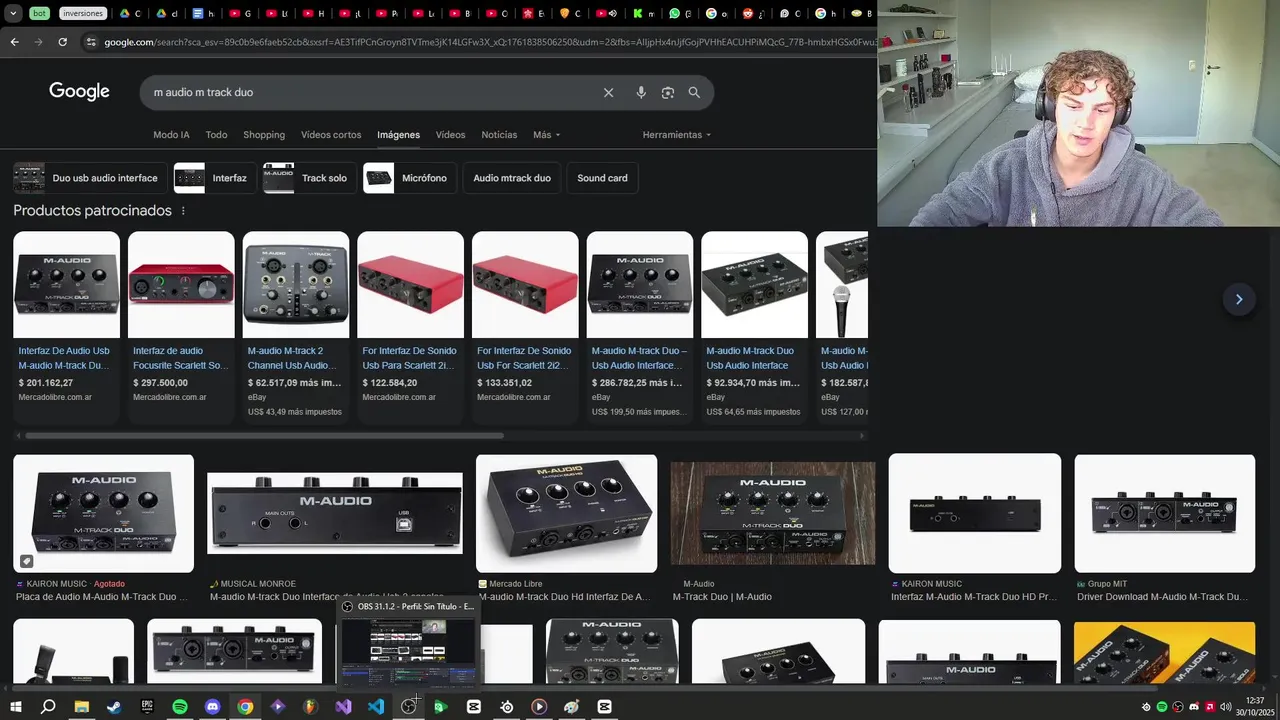The height and width of the screenshot is (720, 1280).
Task: Click the volume speaker tray icon
Action: point(1226,707)
